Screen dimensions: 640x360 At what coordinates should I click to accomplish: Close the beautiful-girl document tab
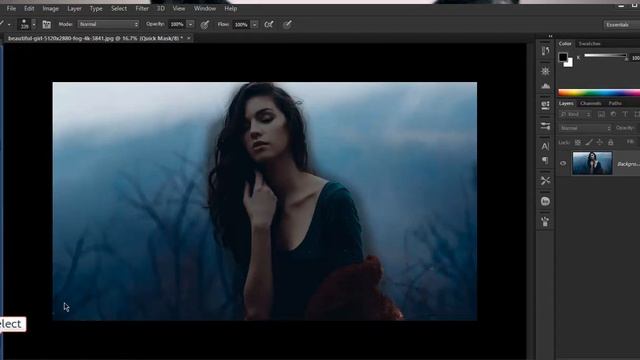point(189,38)
